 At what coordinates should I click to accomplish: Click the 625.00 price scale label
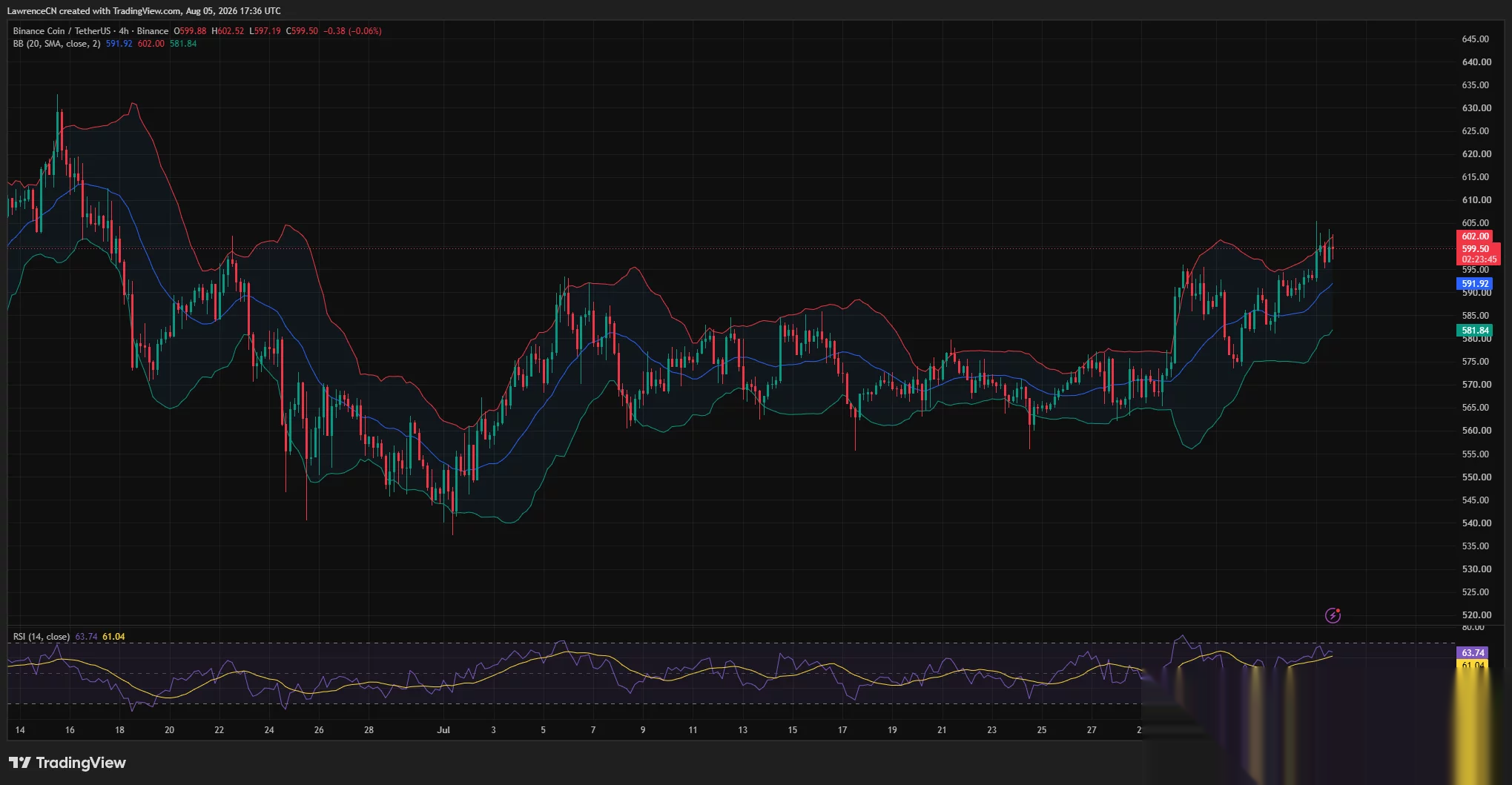coord(1476,131)
